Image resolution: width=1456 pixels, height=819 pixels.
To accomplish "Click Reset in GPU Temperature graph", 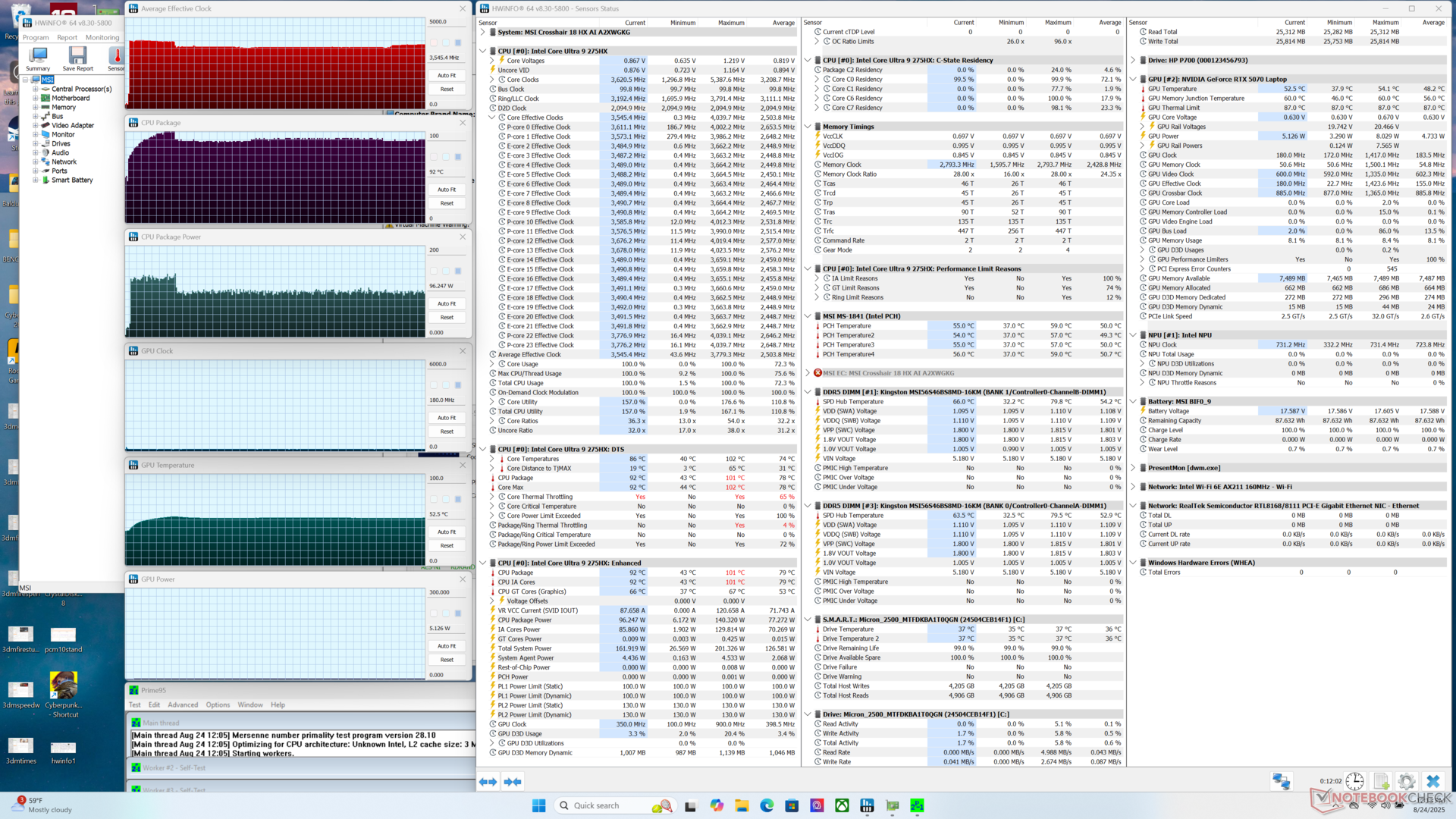I will 447,546.
